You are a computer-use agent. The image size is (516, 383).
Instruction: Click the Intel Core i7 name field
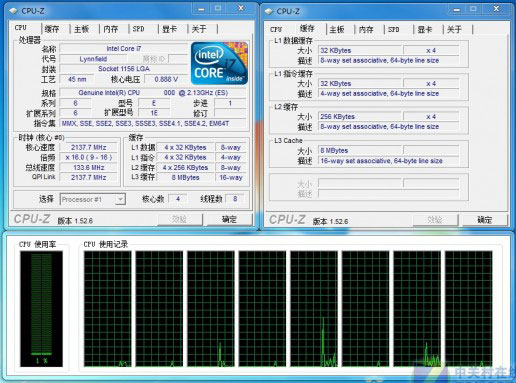(x=124, y=49)
